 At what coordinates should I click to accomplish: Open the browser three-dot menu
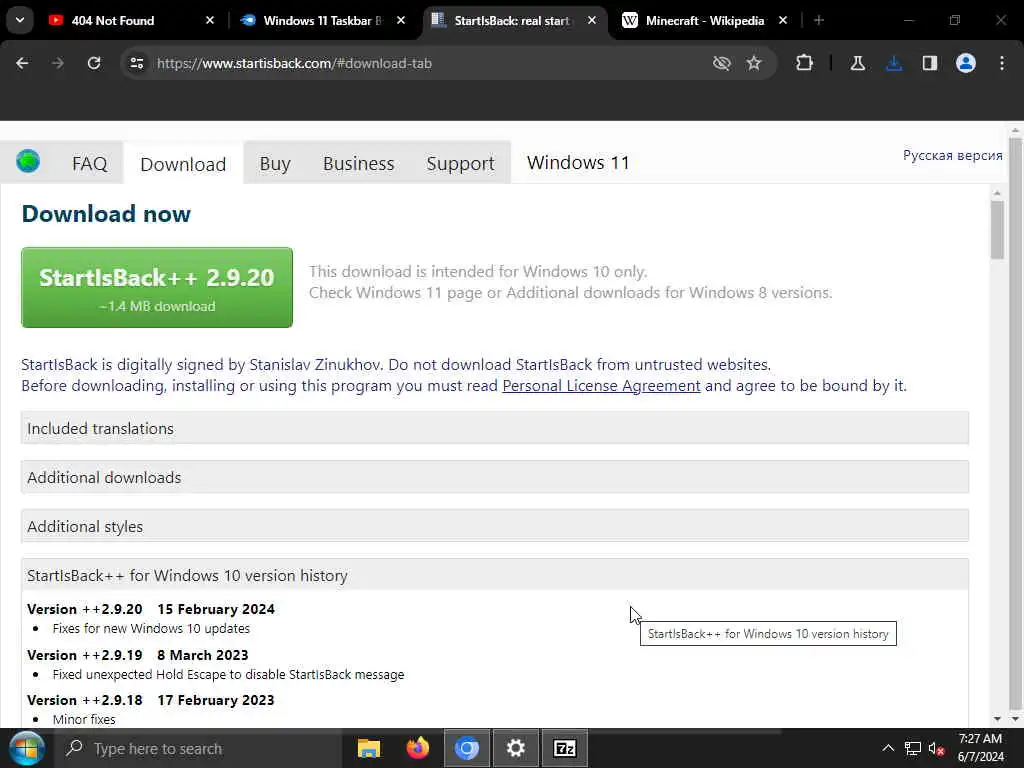(x=1002, y=63)
